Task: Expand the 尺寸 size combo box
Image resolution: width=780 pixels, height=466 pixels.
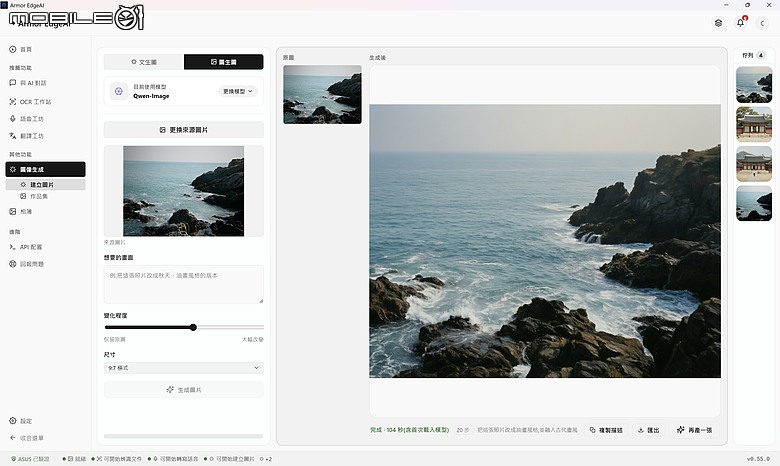Action: 184,368
